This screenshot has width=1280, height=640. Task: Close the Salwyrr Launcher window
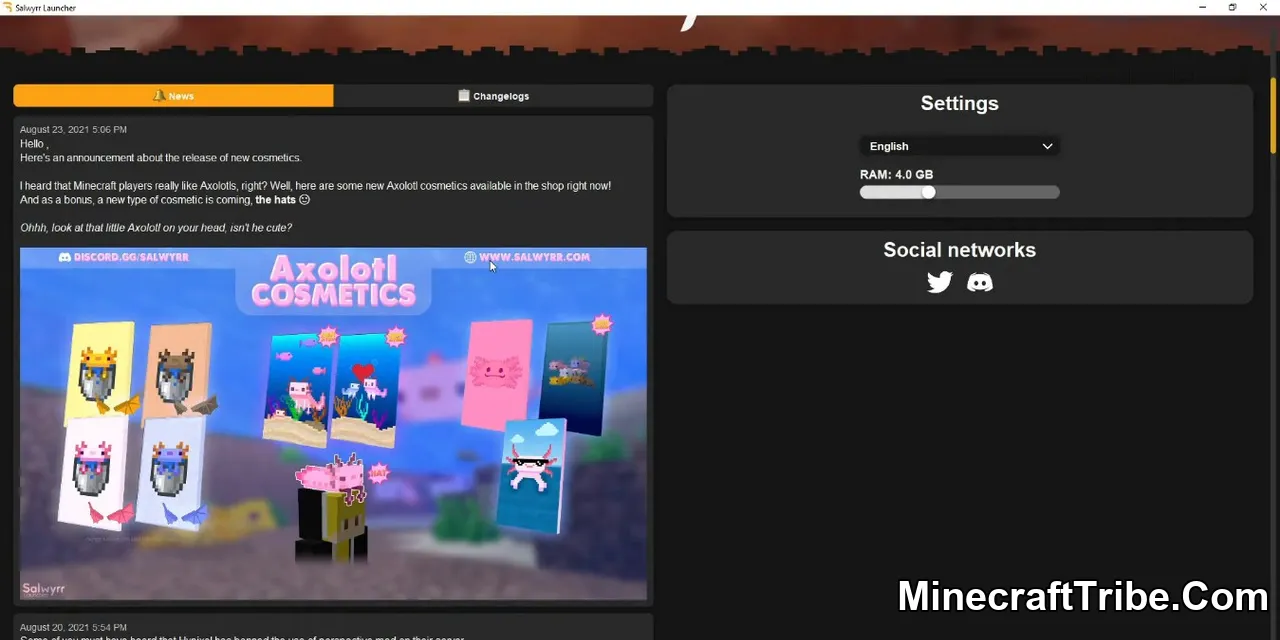point(1264,7)
